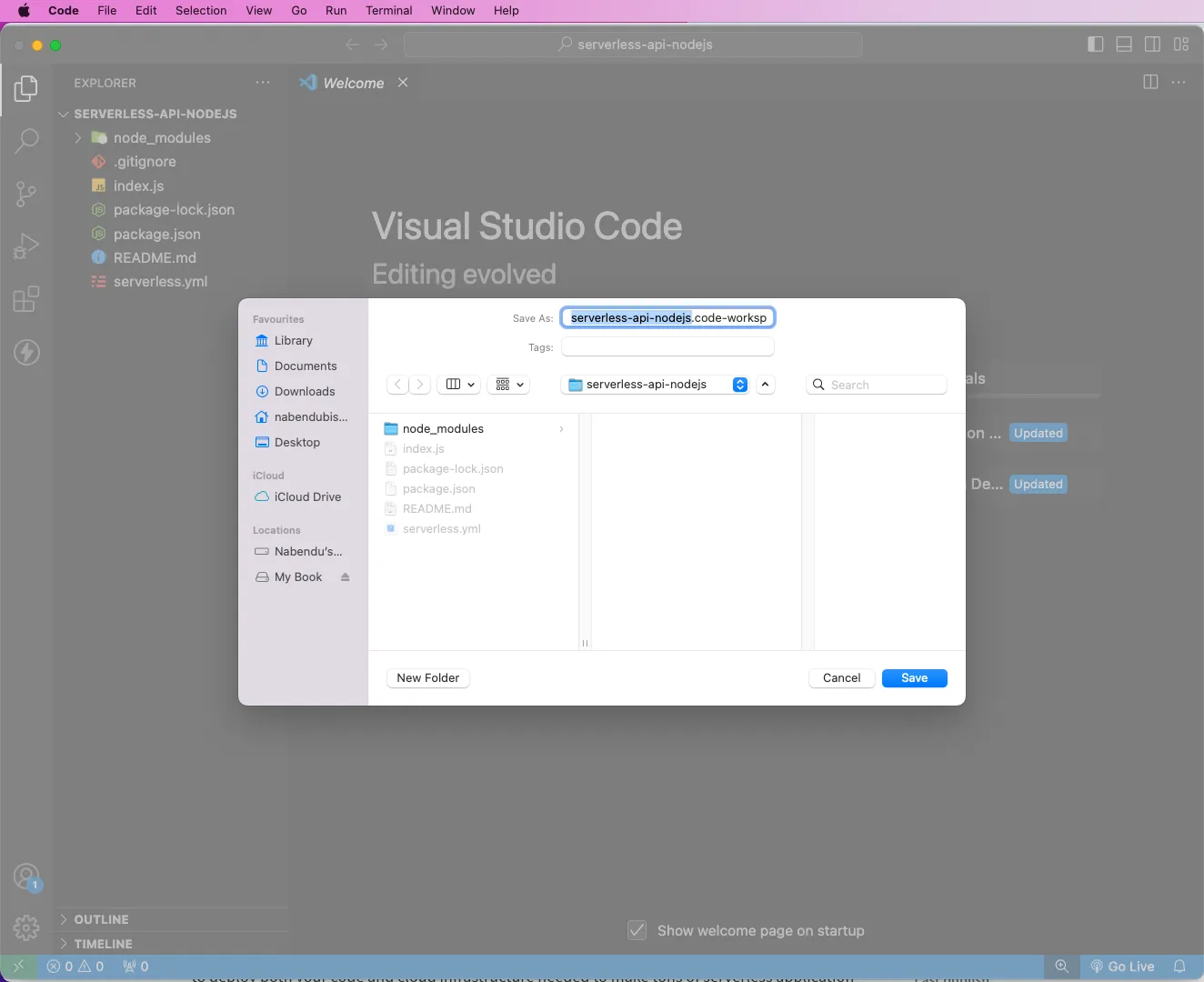Open serverless-api-nodejs location popup menu
Viewport: 1204px width, 982px height.
pyautogui.click(x=655, y=385)
